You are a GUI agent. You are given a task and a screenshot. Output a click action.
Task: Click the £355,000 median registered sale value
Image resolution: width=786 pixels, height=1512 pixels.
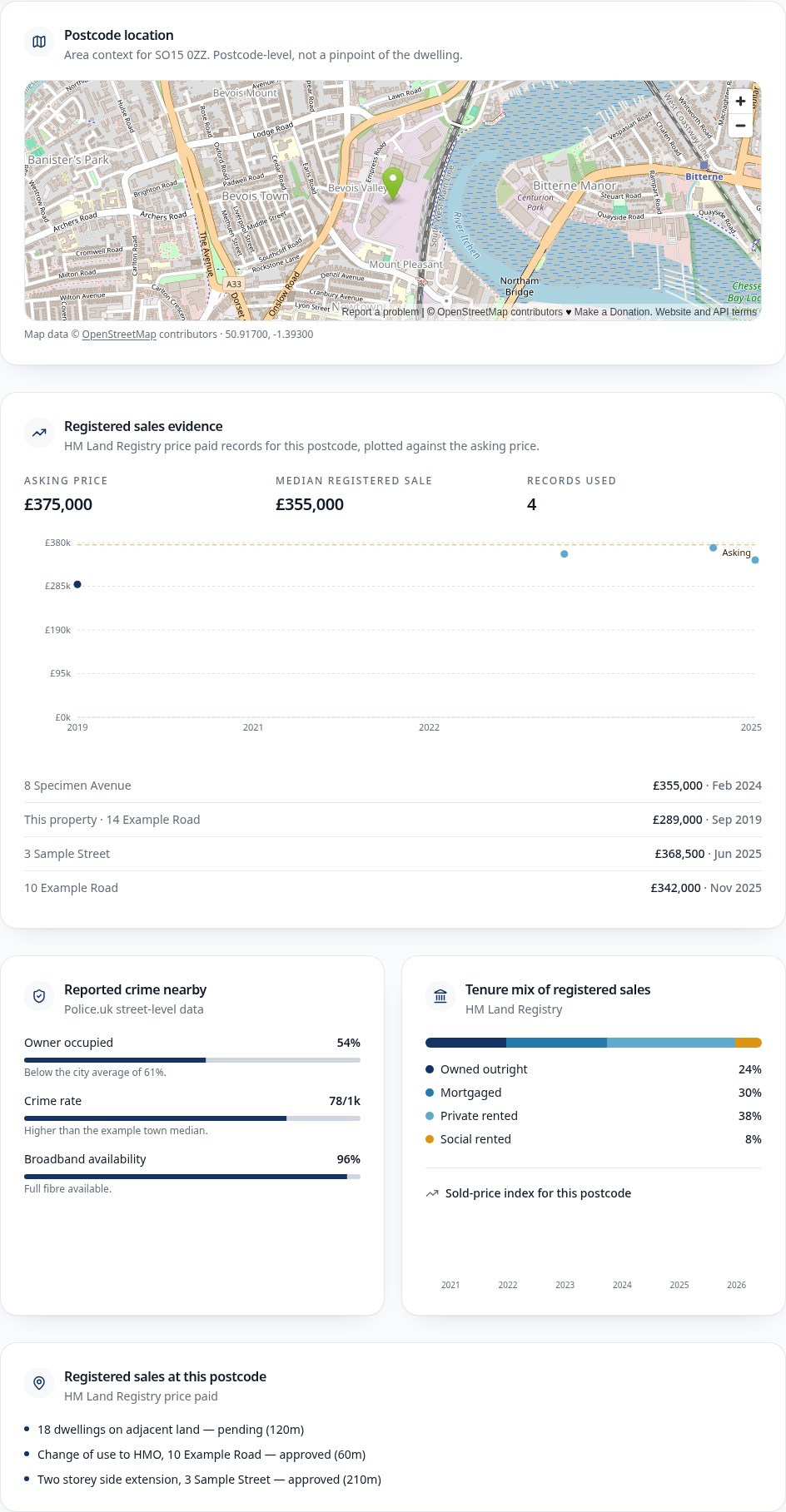[x=310, y=504]
